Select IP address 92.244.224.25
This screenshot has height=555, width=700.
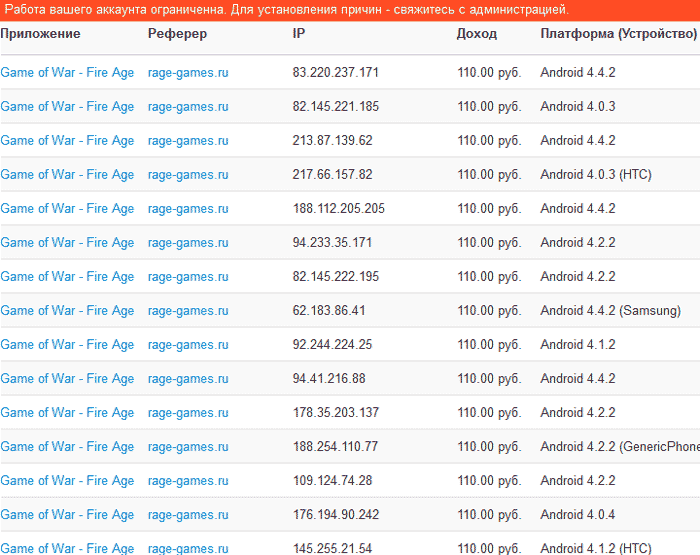coord(332,344)
